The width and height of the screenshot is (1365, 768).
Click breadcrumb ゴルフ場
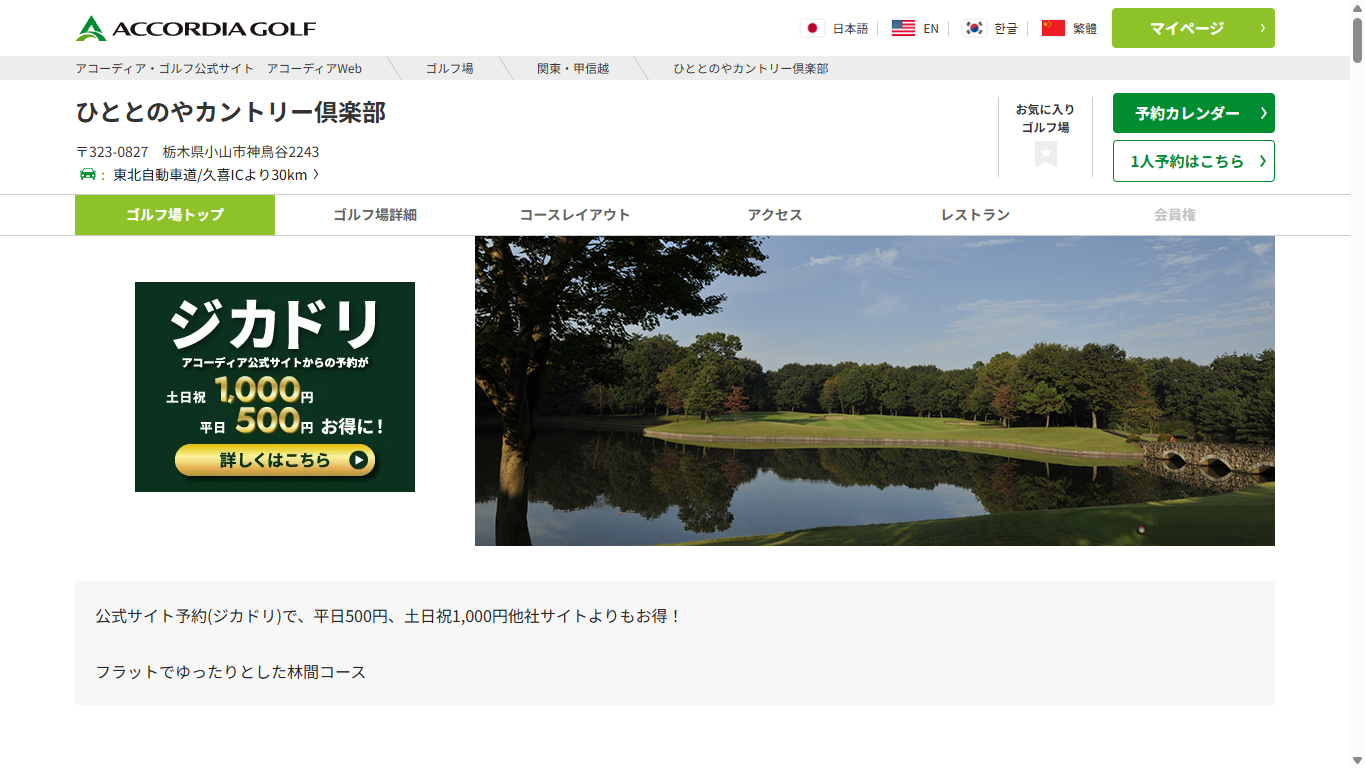click(x=449, y=68)
